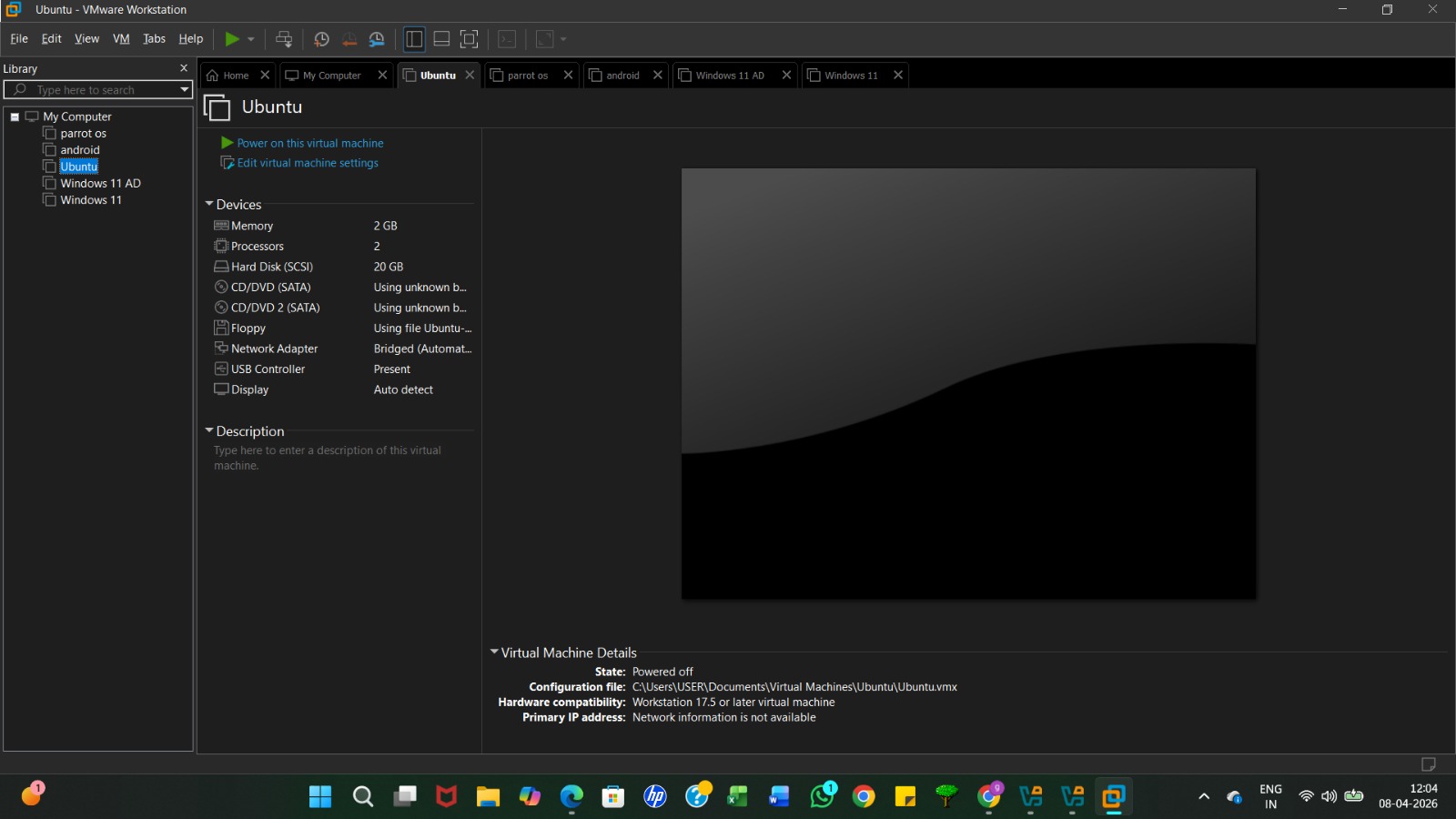1456x819 pixels.
Task: Open the View menu
Action: (x=86, y=39)
